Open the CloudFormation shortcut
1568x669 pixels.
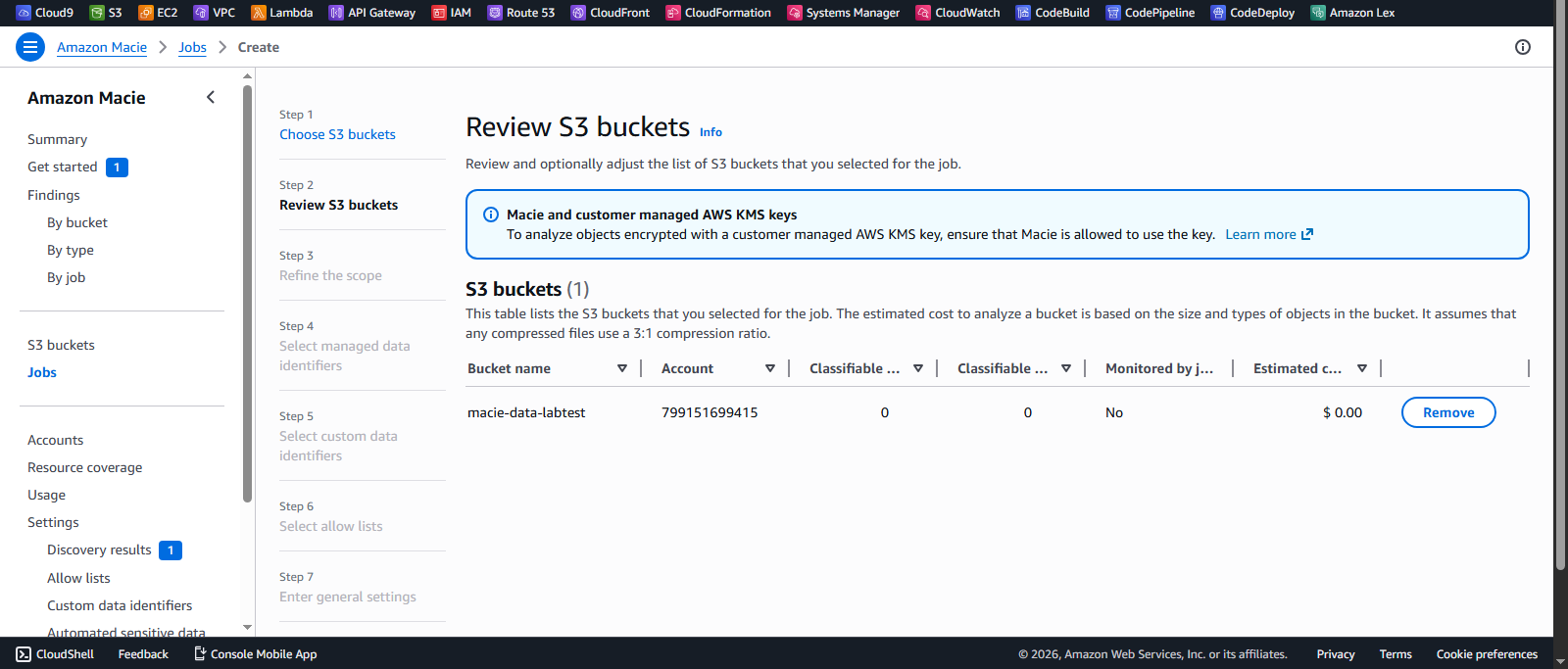718,13
